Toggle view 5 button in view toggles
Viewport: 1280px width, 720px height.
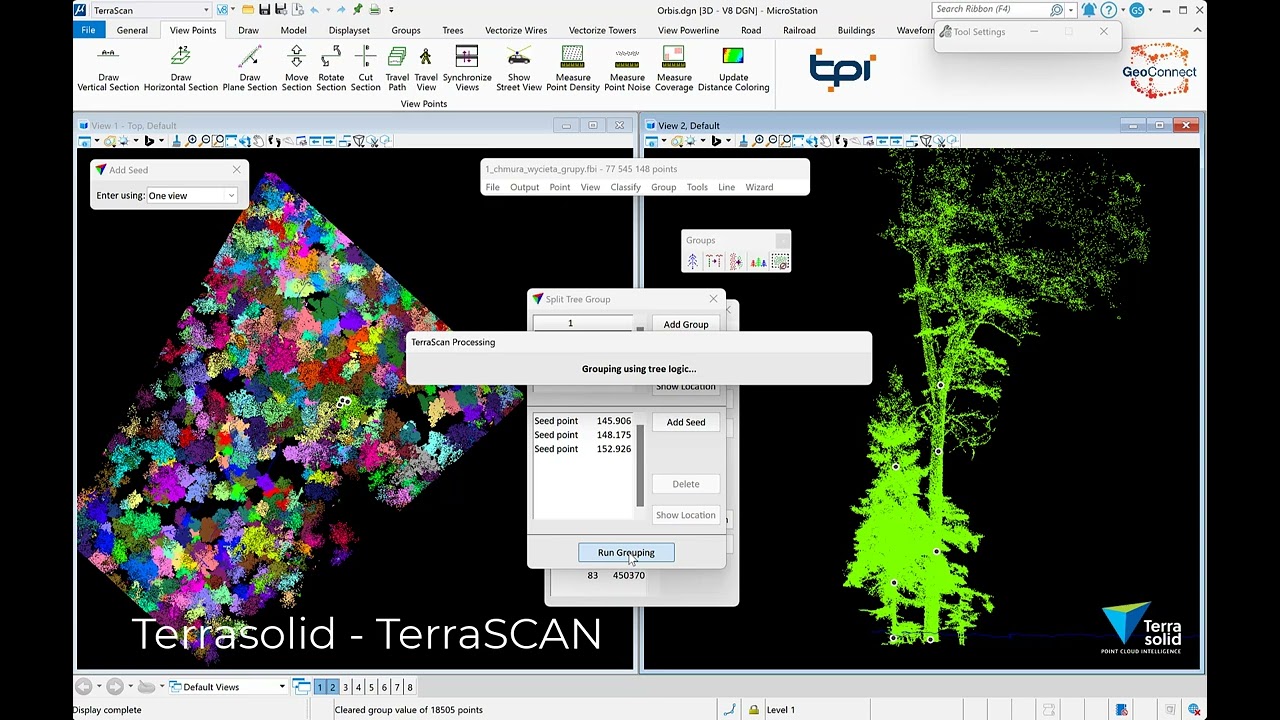click(x=371, y=687)
